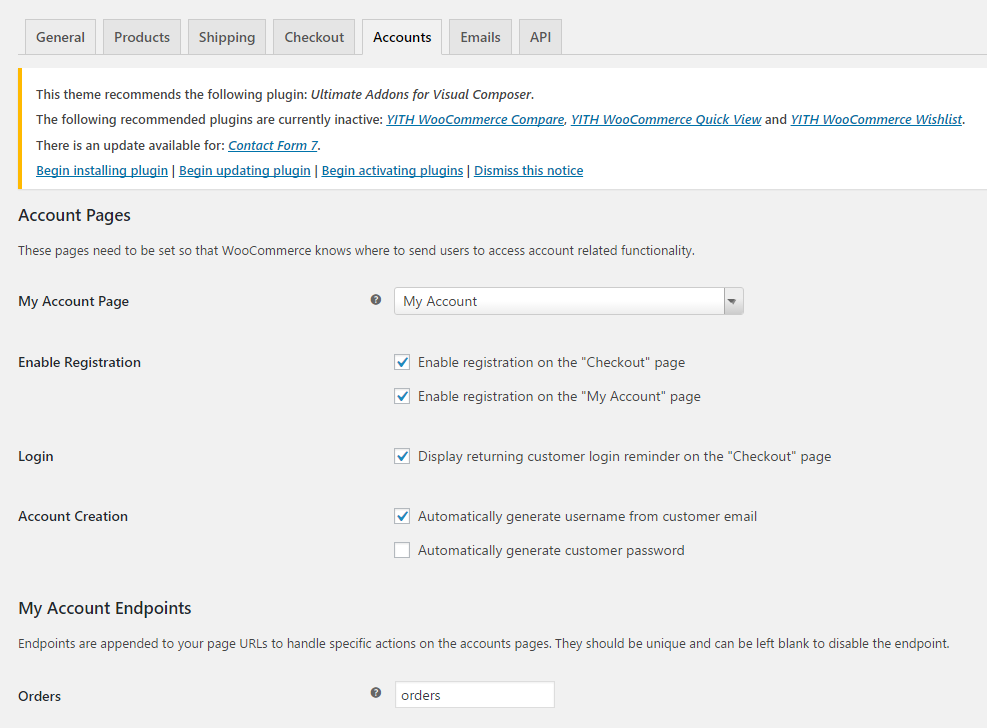The width and height of the screenshot is (987, 728).
Task: Open YITH WooCommerce Compare link
Action: click(x=475, y=120)
